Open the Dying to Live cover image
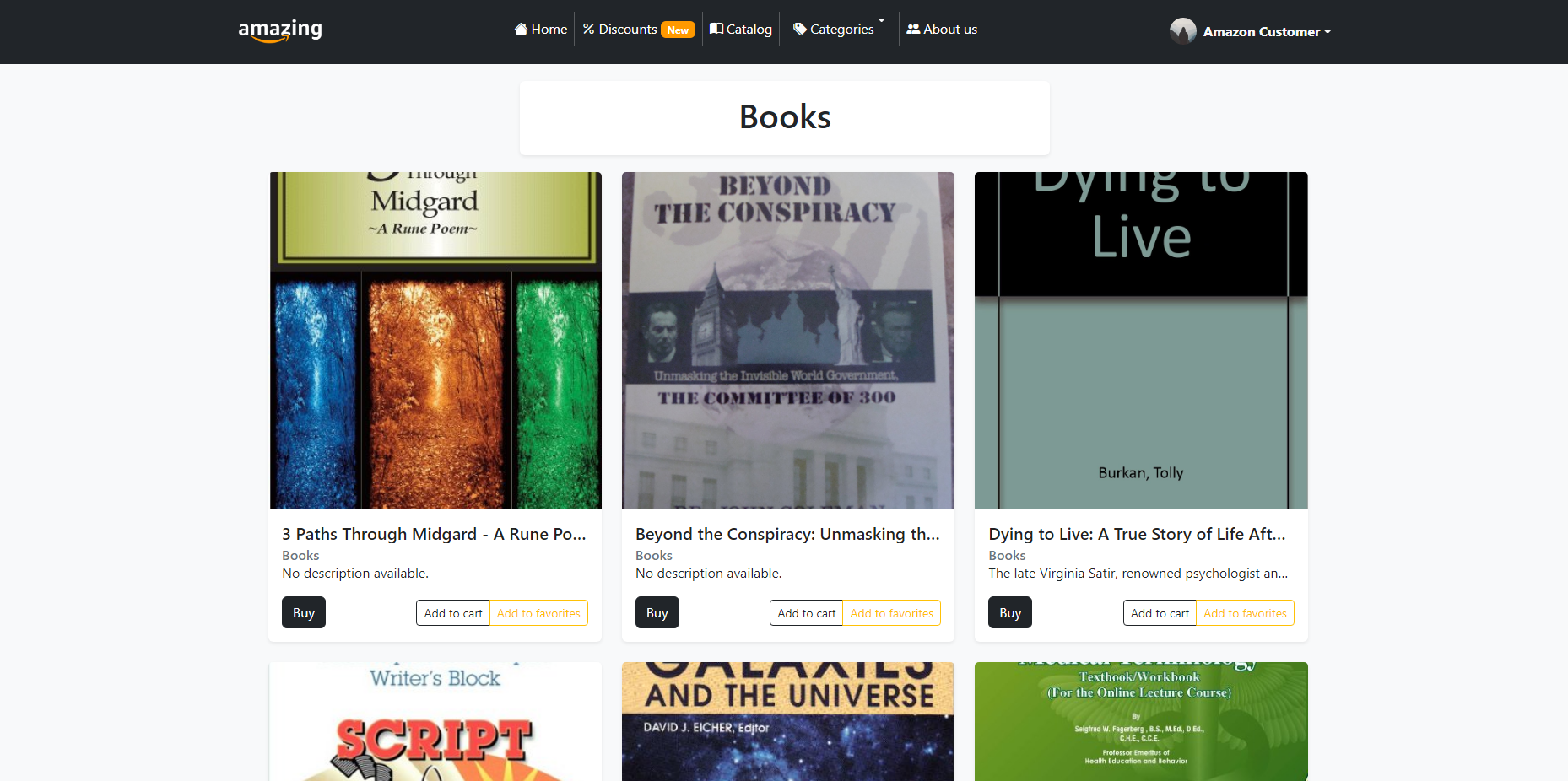 click(1141, 341)
